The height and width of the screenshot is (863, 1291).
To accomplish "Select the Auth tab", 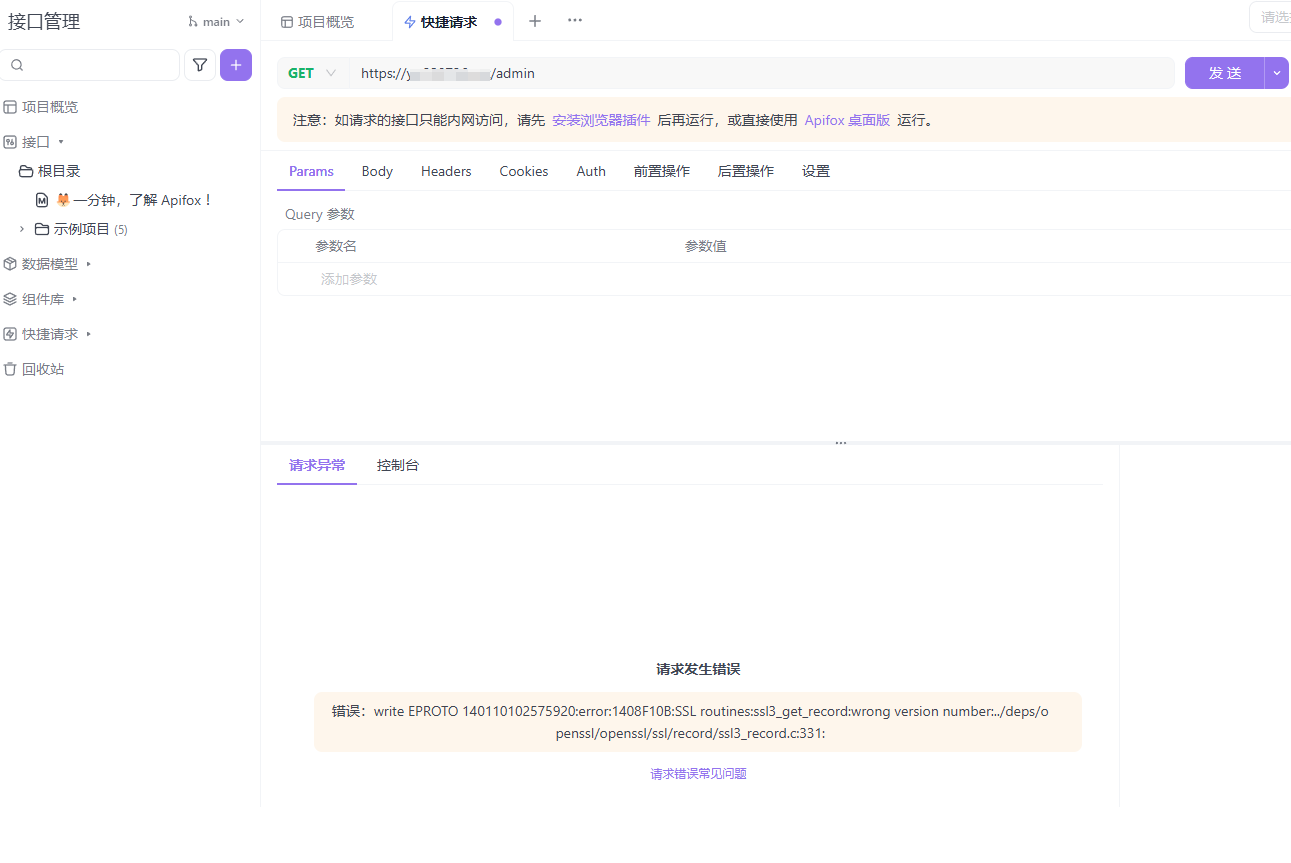I will (591, 171).
